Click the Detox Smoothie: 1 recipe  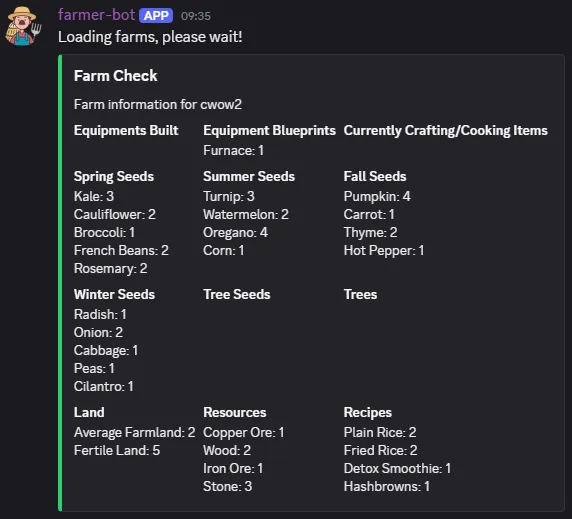click(x=397, y=468)
